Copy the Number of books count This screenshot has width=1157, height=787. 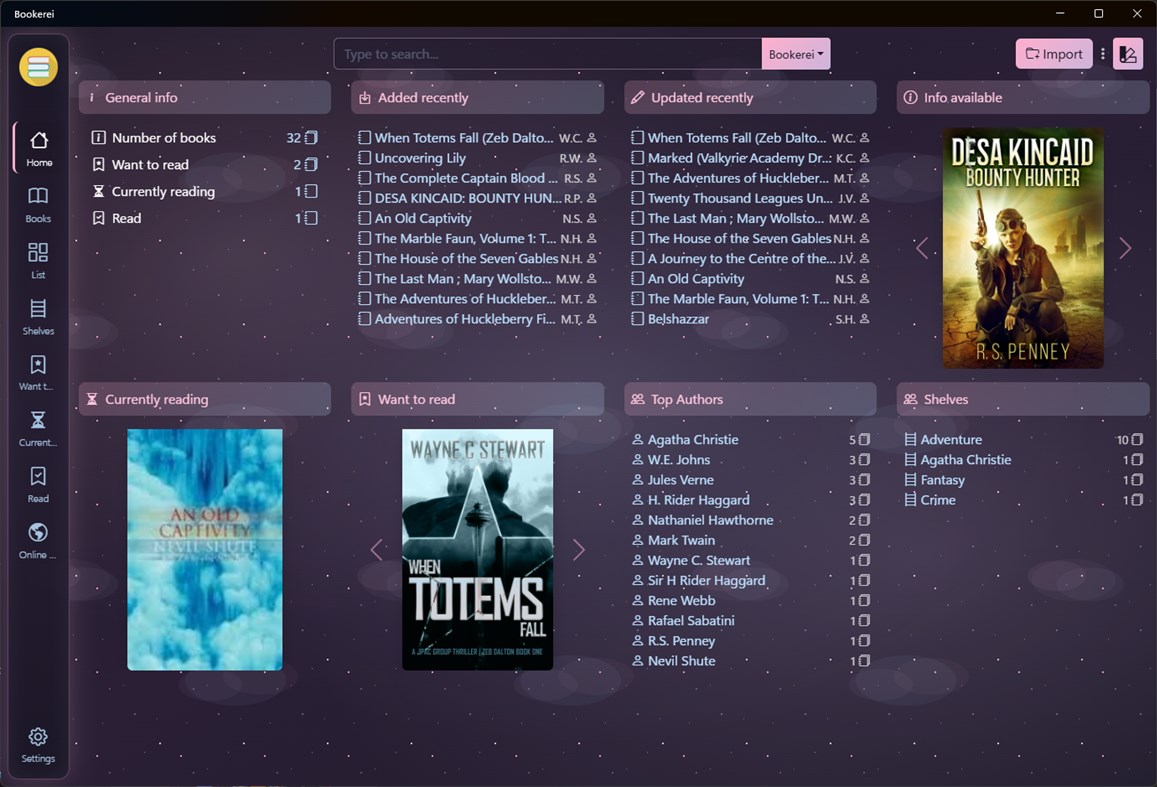(310, 137)
